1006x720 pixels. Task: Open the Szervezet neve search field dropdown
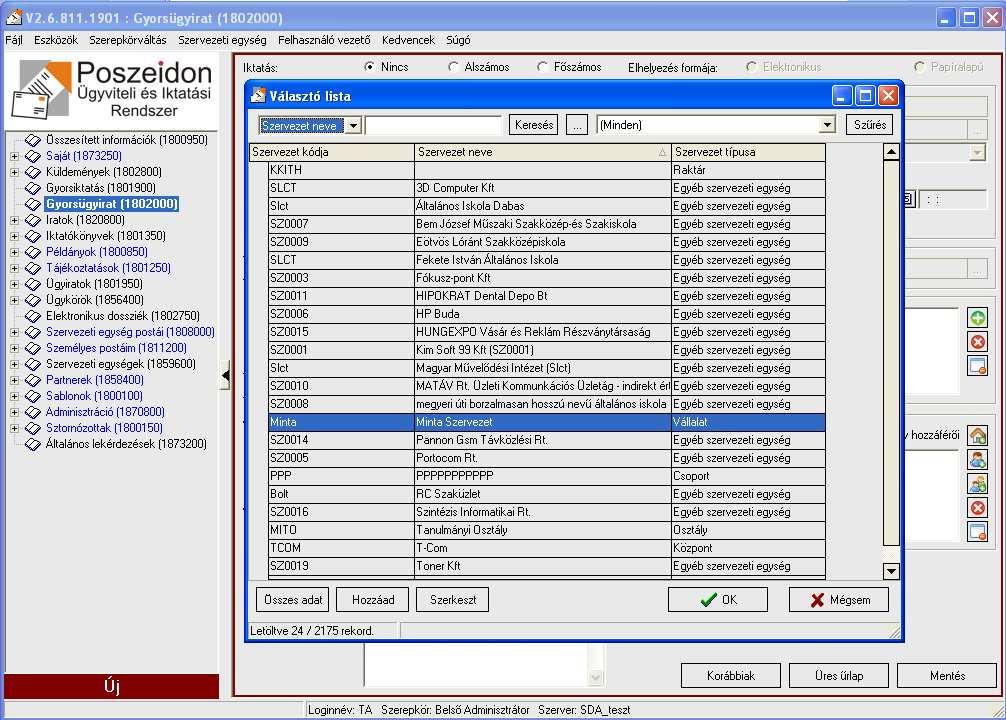354,126
